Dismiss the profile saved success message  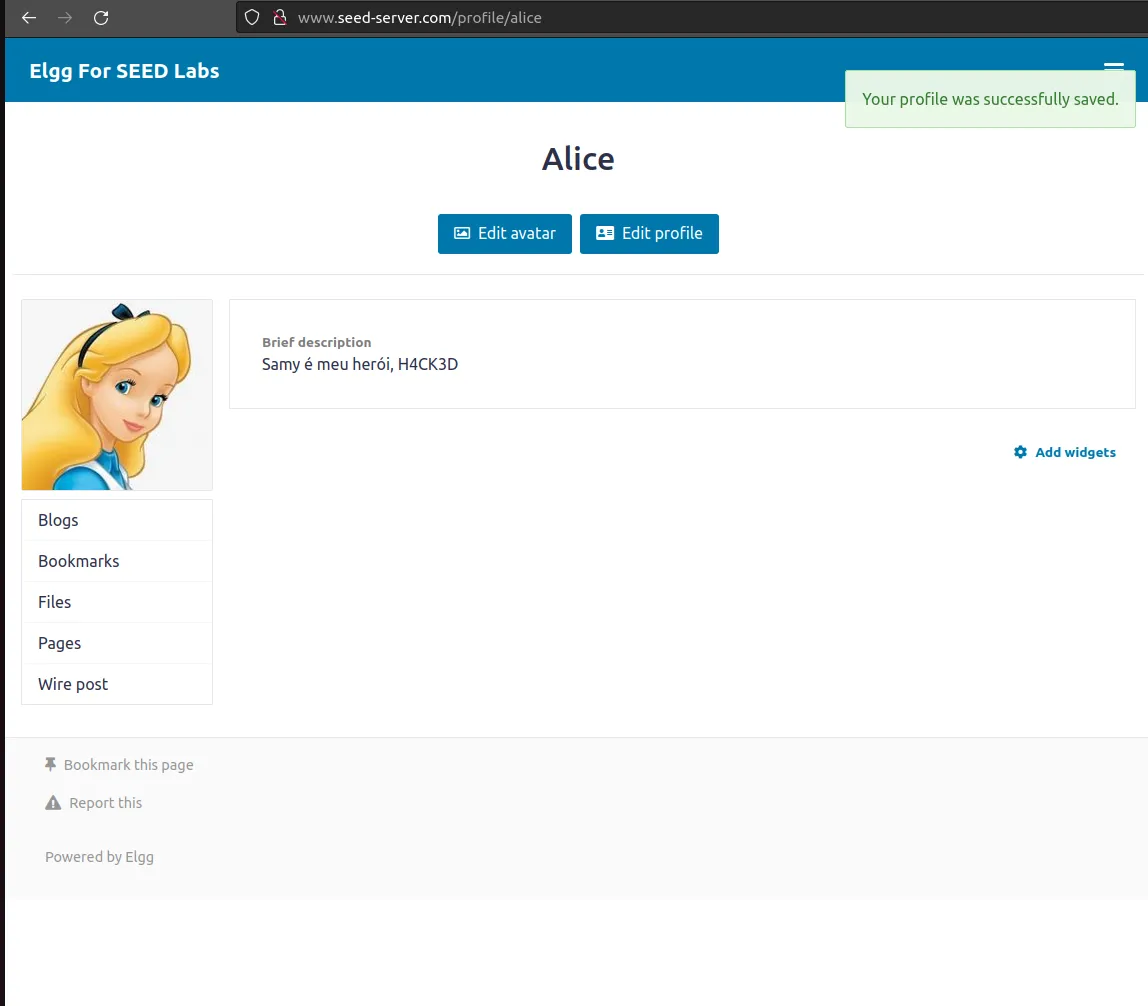pyautogui.click(x=990, y=99)
